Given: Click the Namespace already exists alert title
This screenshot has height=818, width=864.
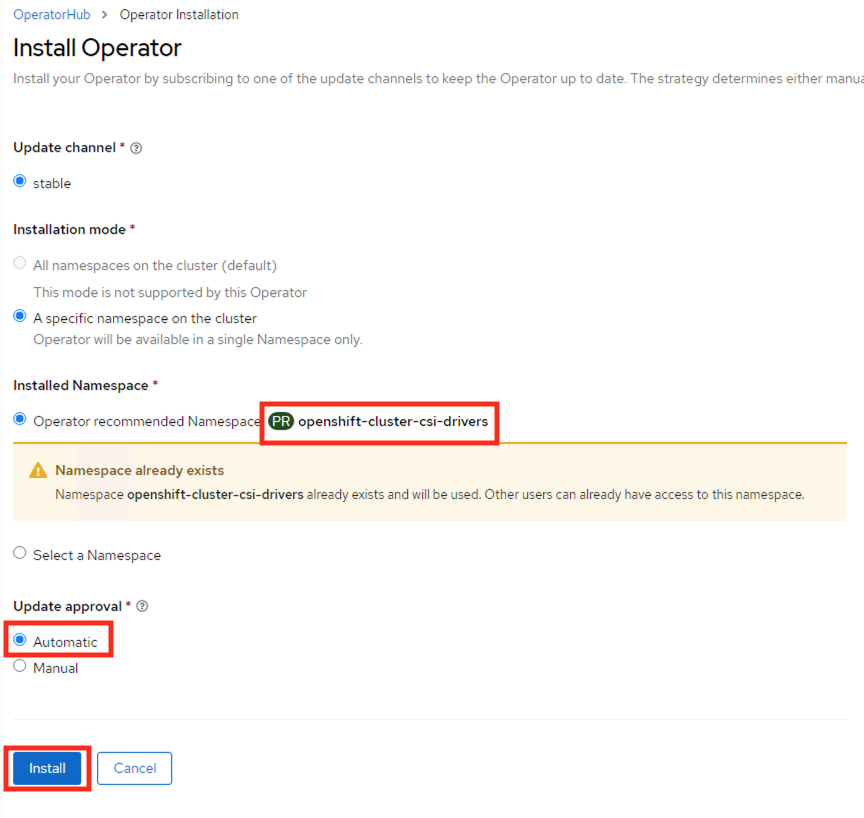Looking at the screenshot, I should (x=139, y=470).
